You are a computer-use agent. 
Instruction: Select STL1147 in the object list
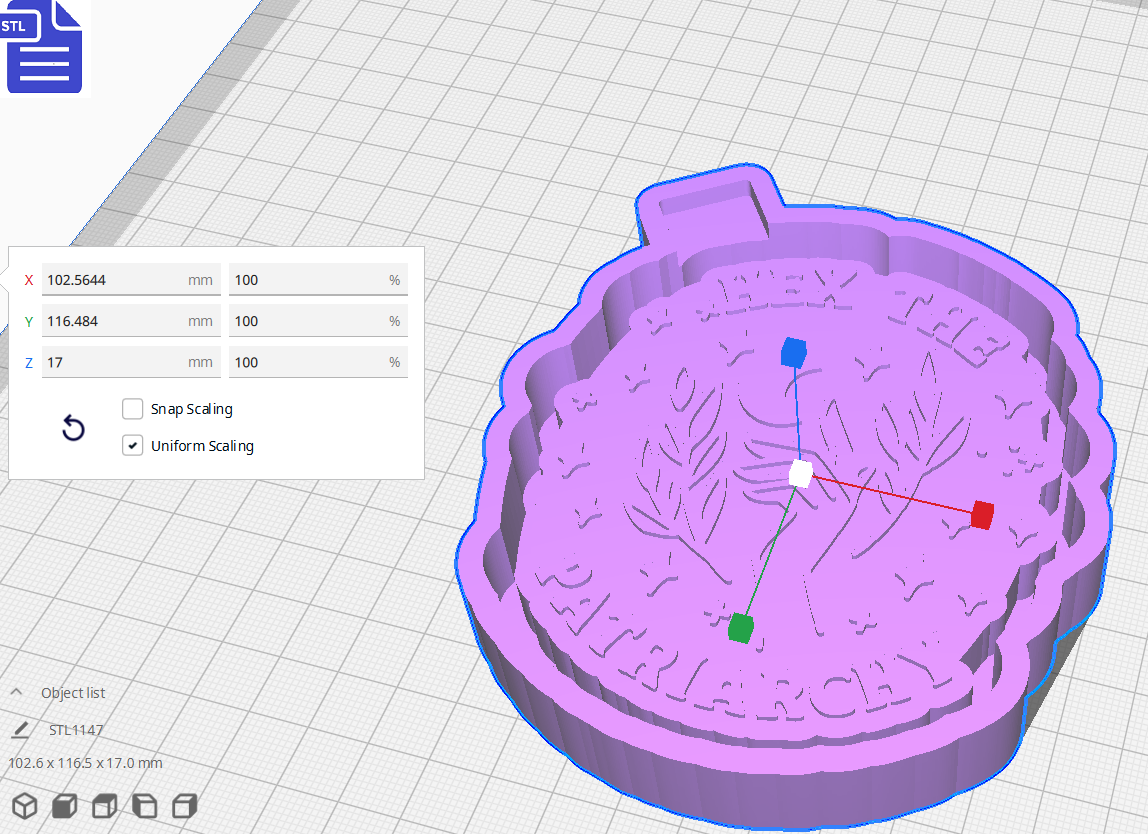(x=75, y=730)
